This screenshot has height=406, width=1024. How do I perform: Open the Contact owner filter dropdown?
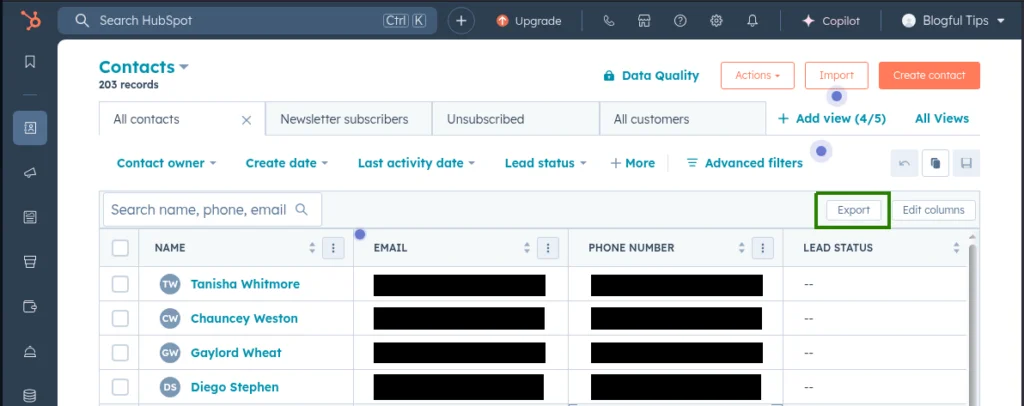tap(166, 163)
